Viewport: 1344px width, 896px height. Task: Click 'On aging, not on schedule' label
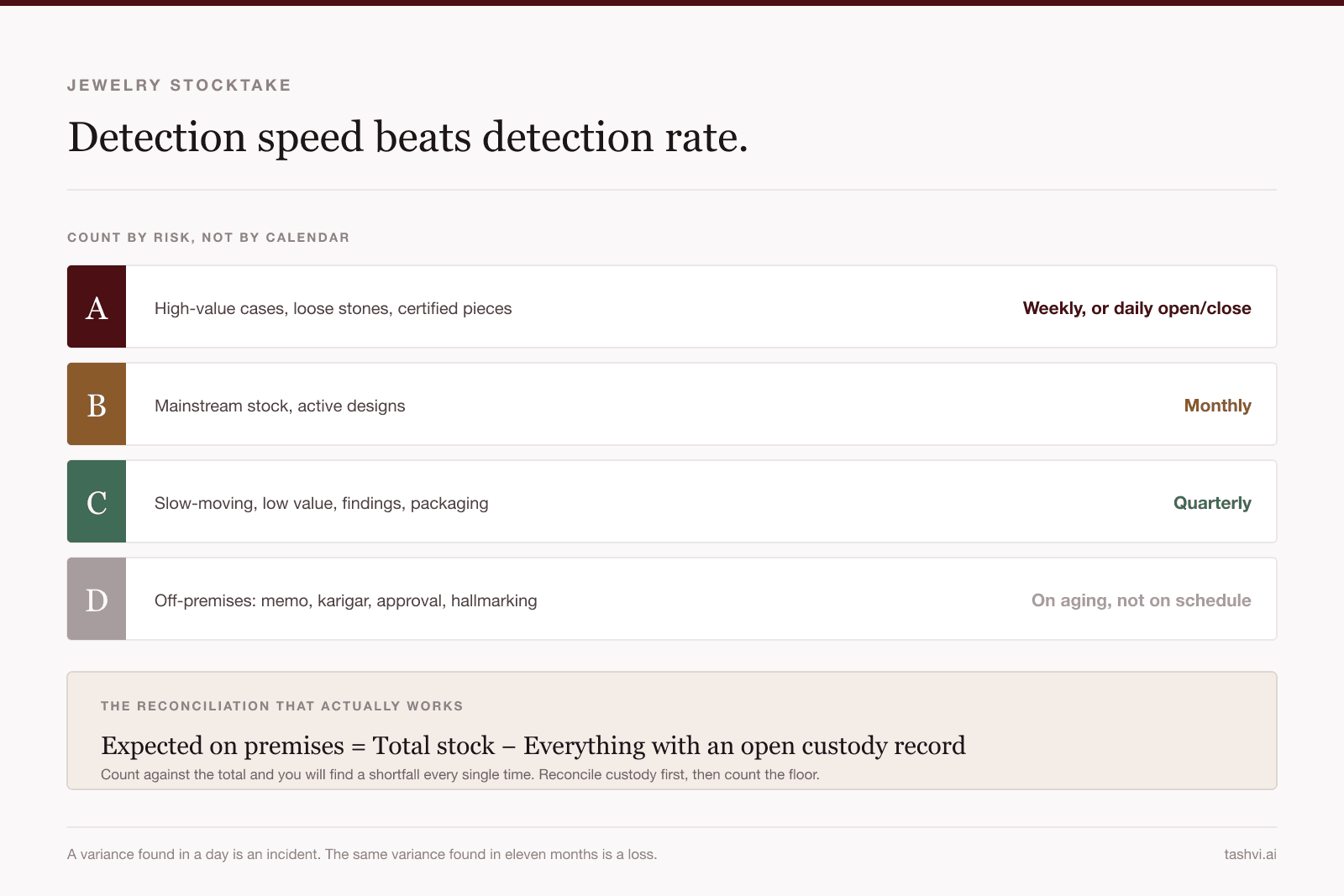coord(1141,600)
